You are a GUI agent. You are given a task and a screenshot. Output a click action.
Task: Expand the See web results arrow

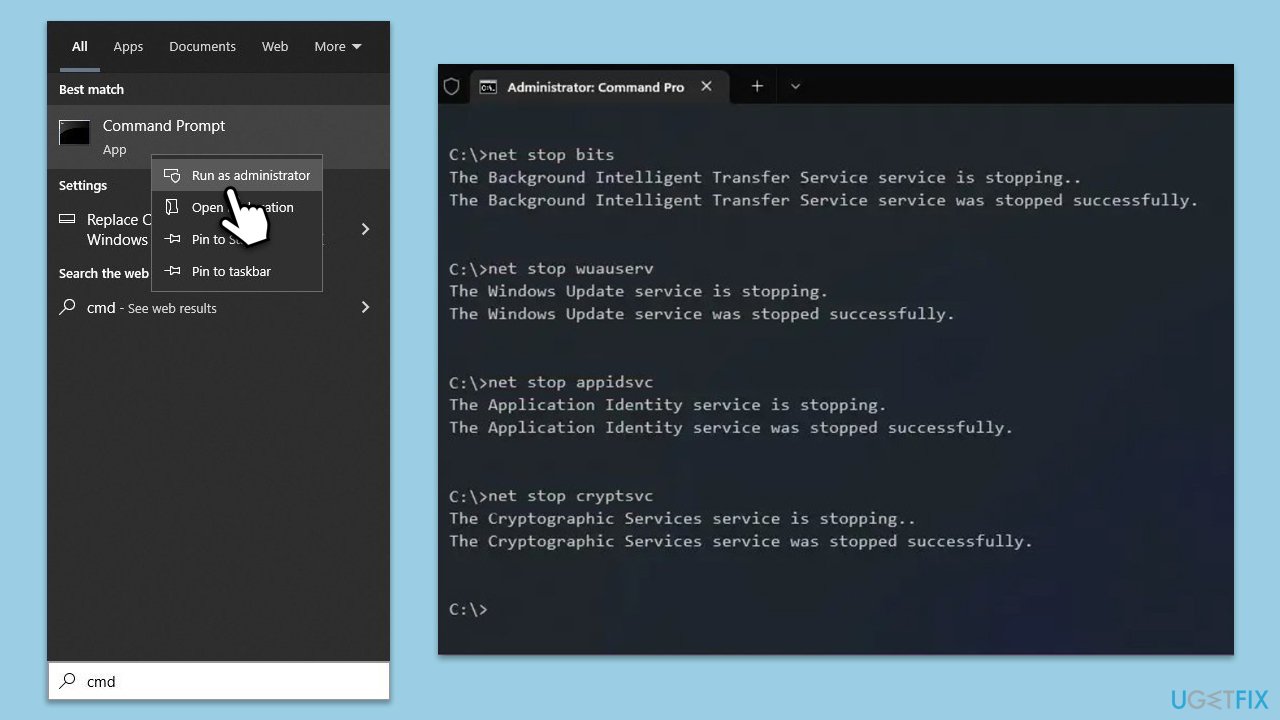pyautogui.click(x=365, y=308)
